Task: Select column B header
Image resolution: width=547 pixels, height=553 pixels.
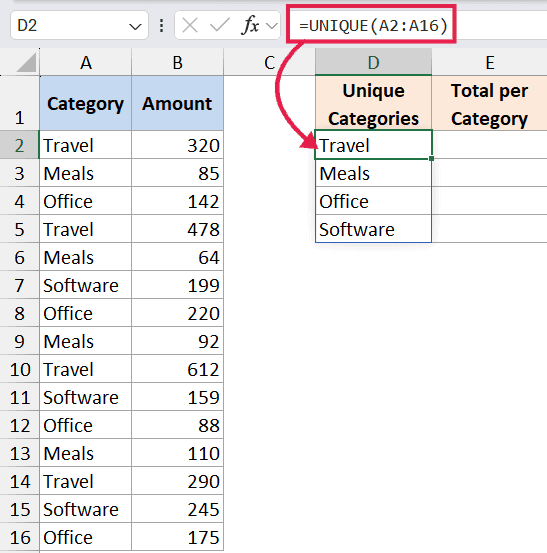Action: click(177, 62)
